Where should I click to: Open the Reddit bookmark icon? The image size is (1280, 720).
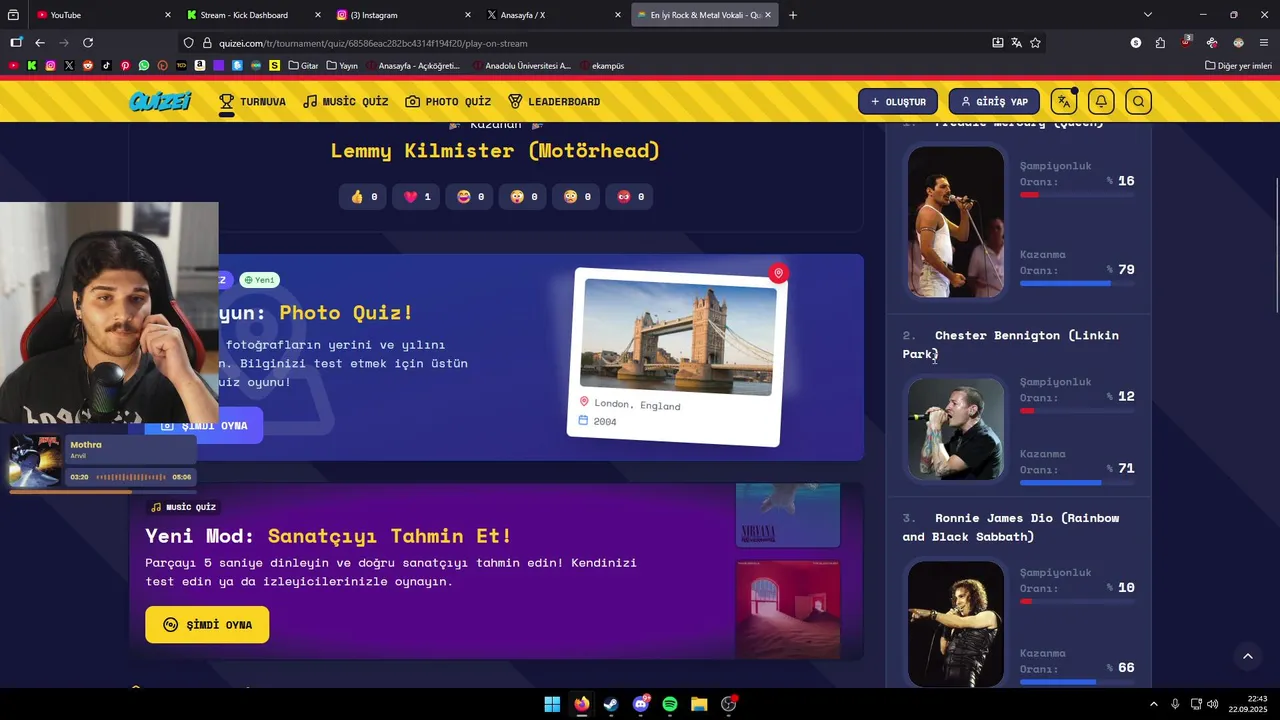click(x=88, y=66)
